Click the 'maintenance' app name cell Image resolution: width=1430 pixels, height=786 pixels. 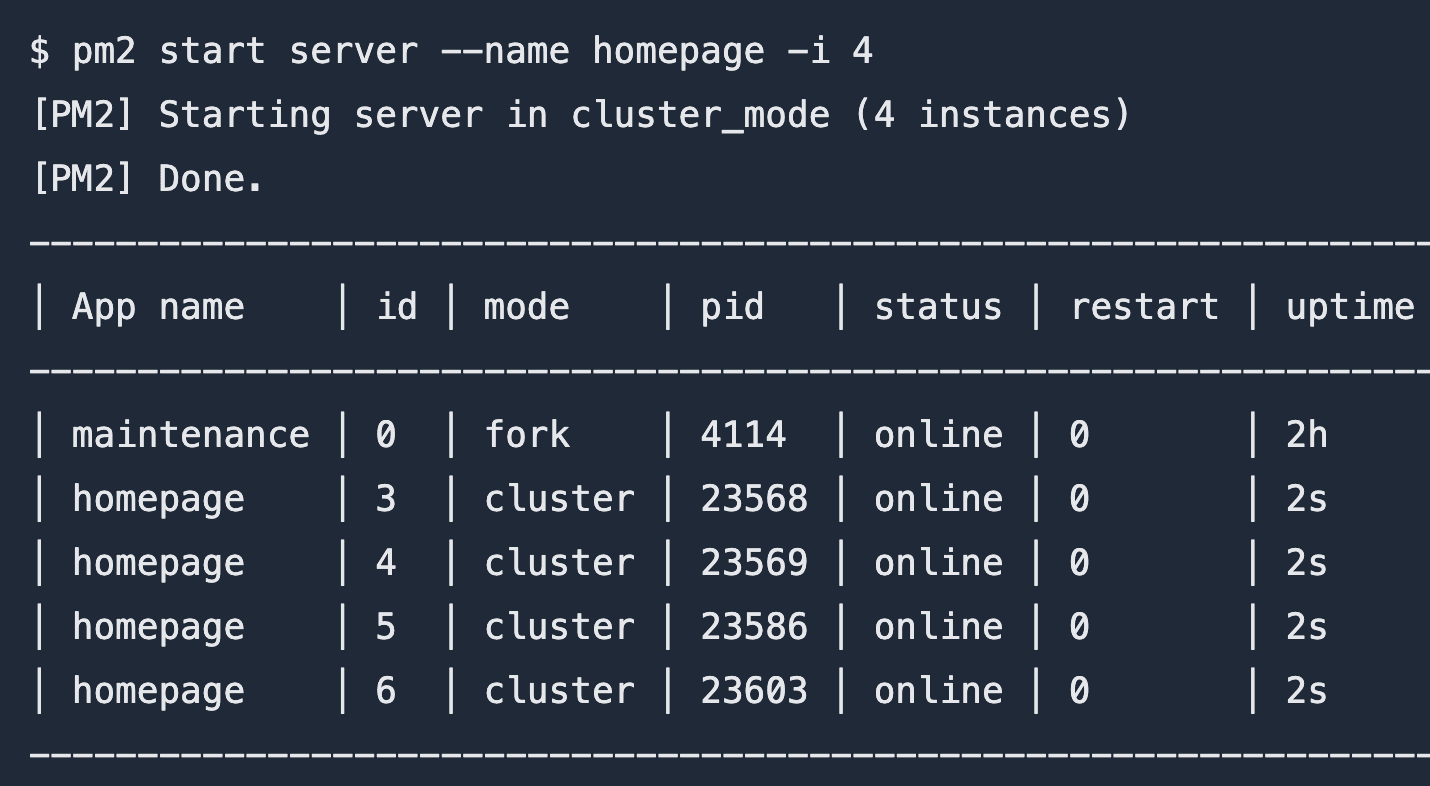pos(191,435)
